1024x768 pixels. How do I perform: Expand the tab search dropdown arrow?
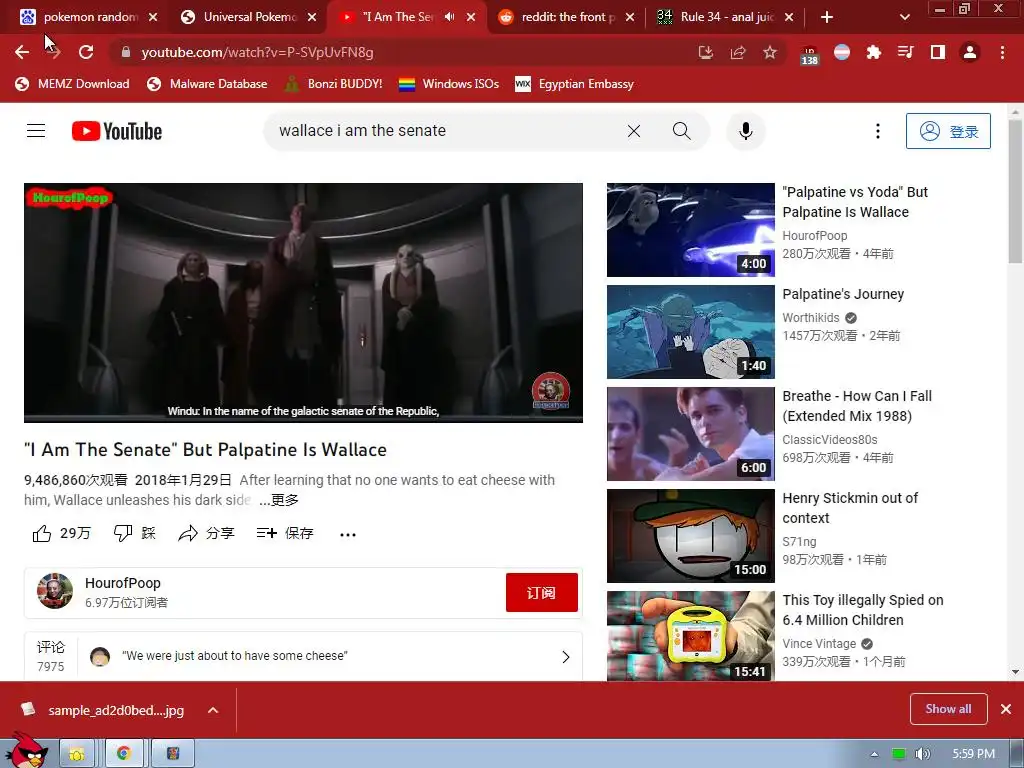[x=904, y=17]
